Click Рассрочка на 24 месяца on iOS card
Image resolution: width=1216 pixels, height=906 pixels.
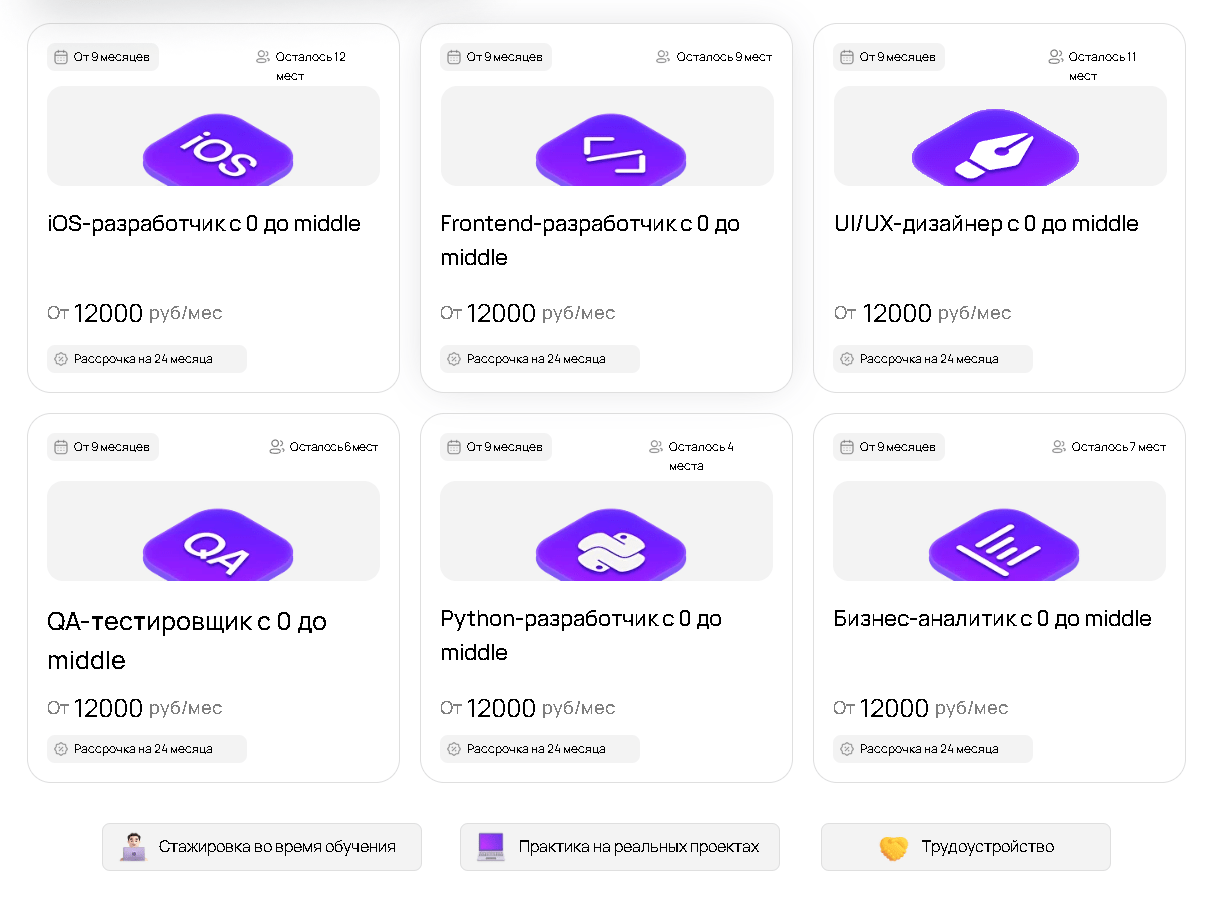[x=146, y=359]
